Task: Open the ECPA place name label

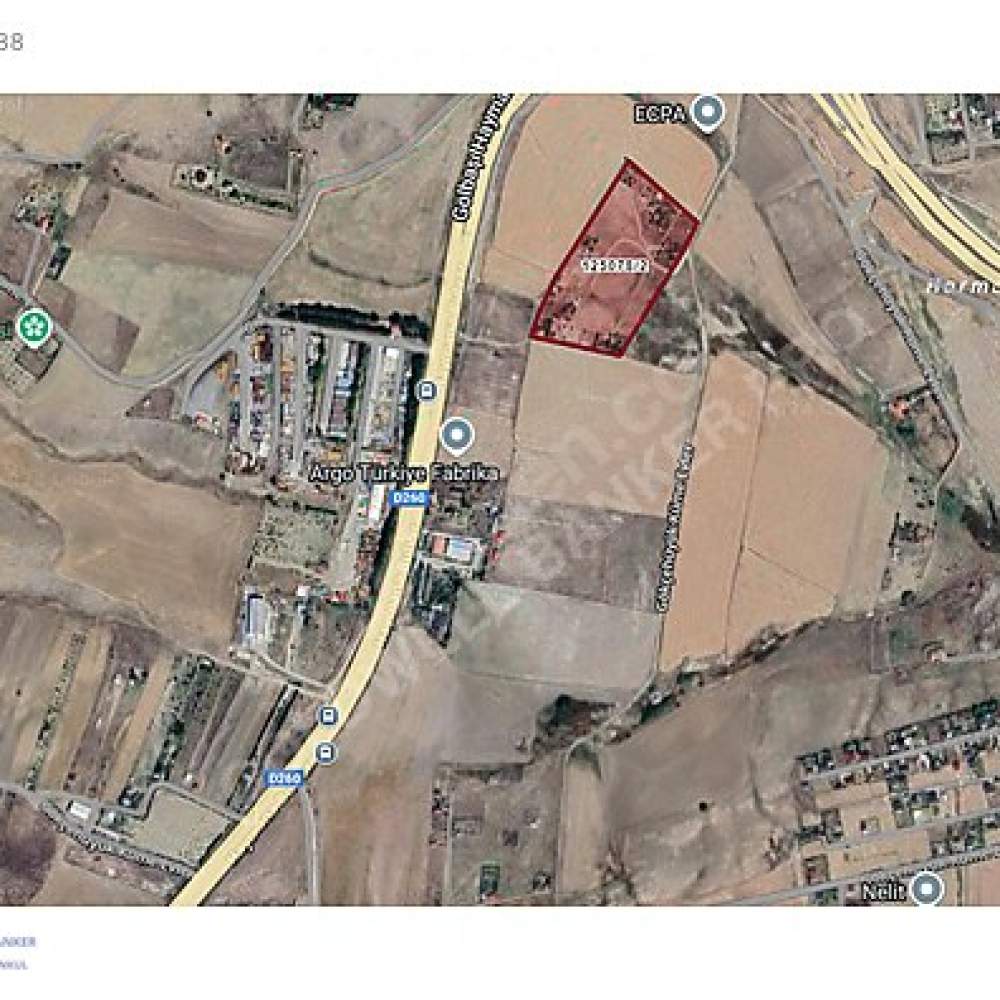Action: [660, 114]
